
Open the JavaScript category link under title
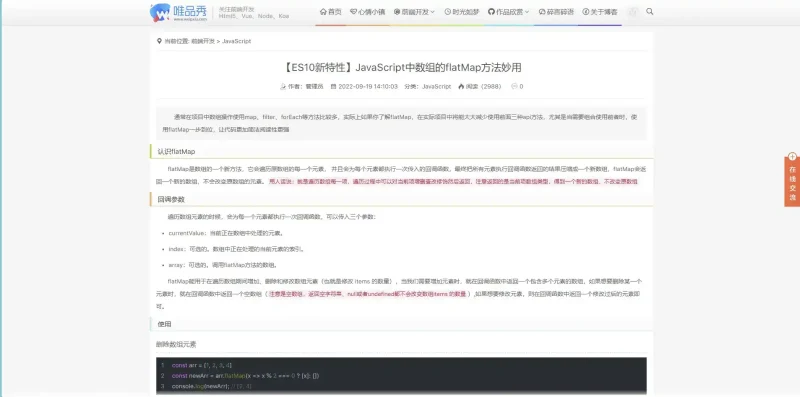[x=436, y=87]
